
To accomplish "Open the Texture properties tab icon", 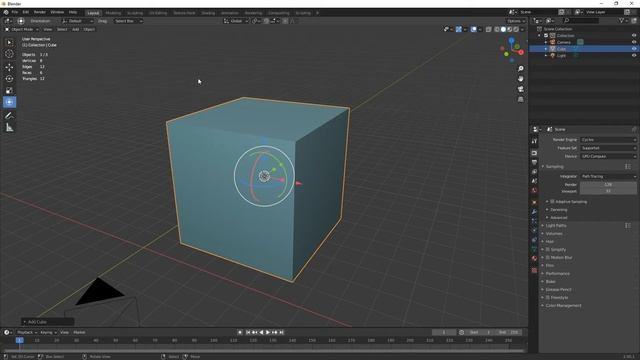I will [534, 270].
